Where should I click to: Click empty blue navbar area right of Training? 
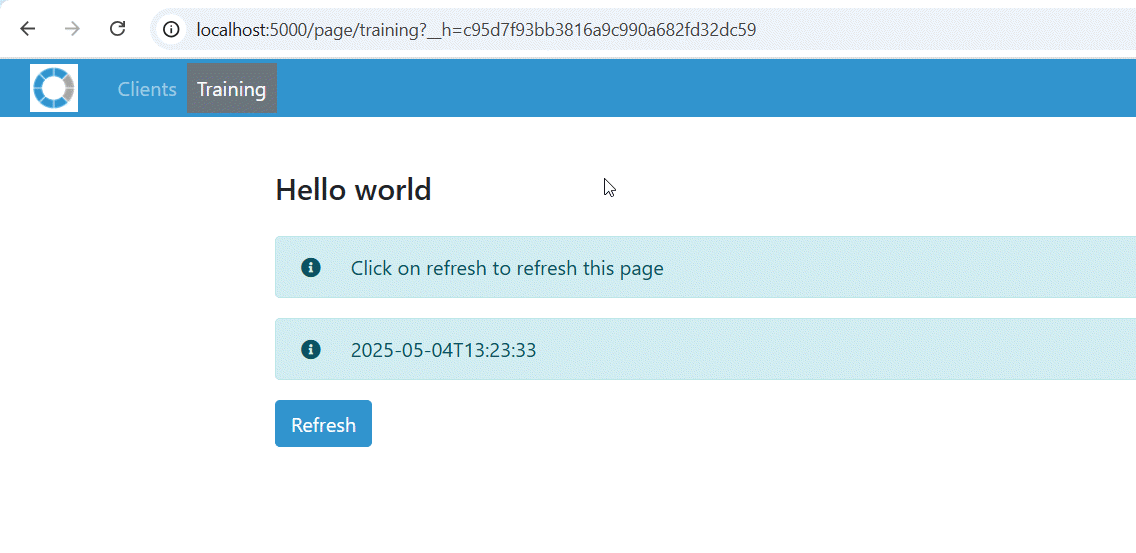[x=700, y=89]
